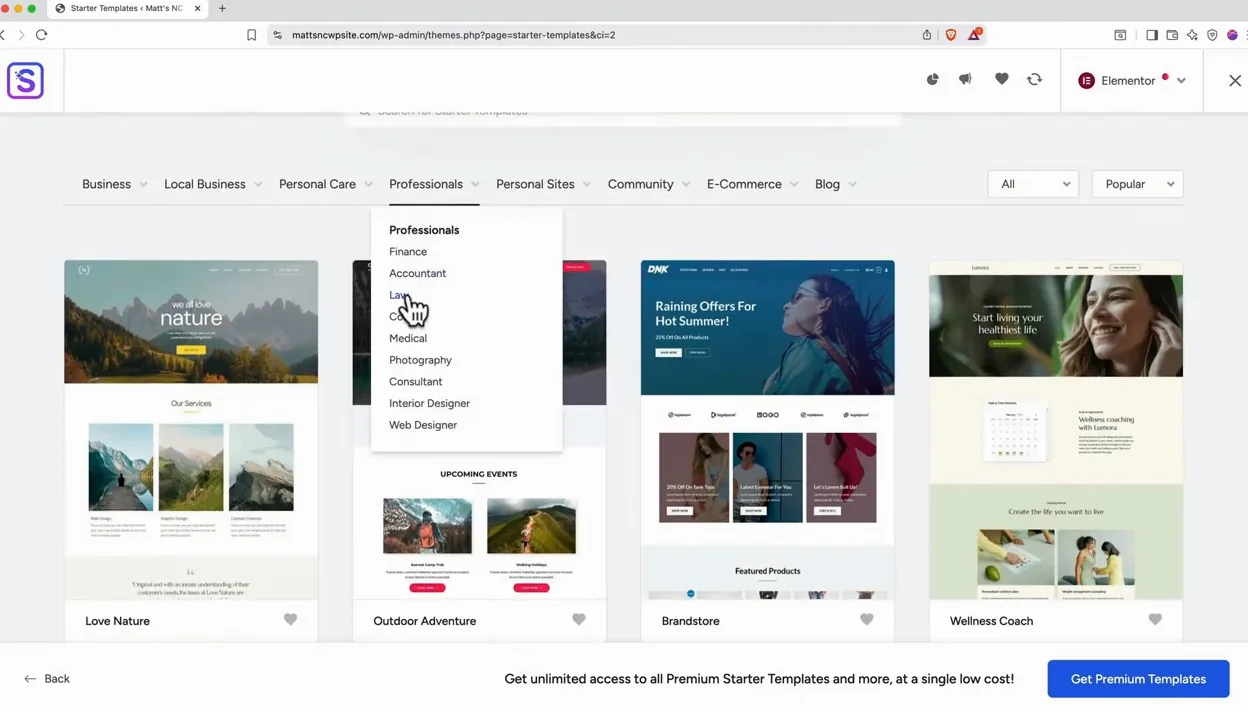Image resolution: width=1248 pixels, height=712 pixels.
Task: Expand the Local Business category menu
Action: tap(213, 184)
